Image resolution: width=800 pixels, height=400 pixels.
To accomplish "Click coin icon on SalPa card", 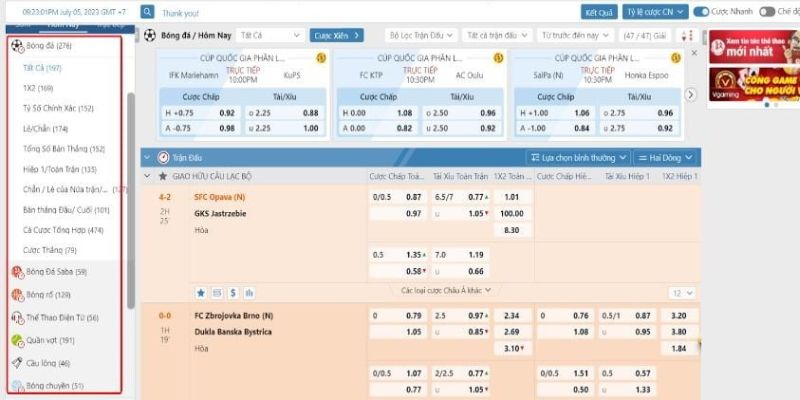I will click(676, 58).
